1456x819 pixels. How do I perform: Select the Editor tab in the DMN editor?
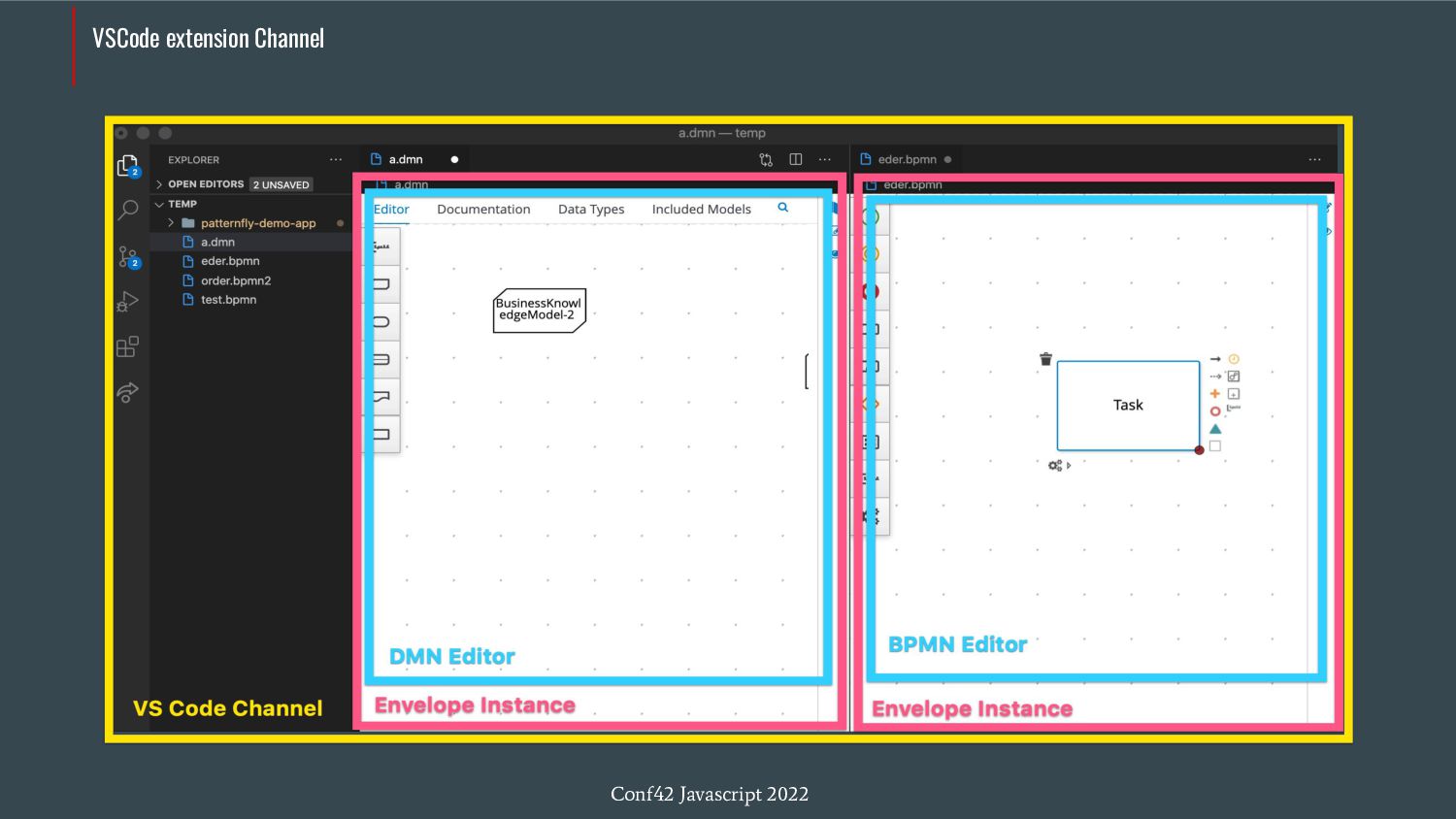point(391,210)
